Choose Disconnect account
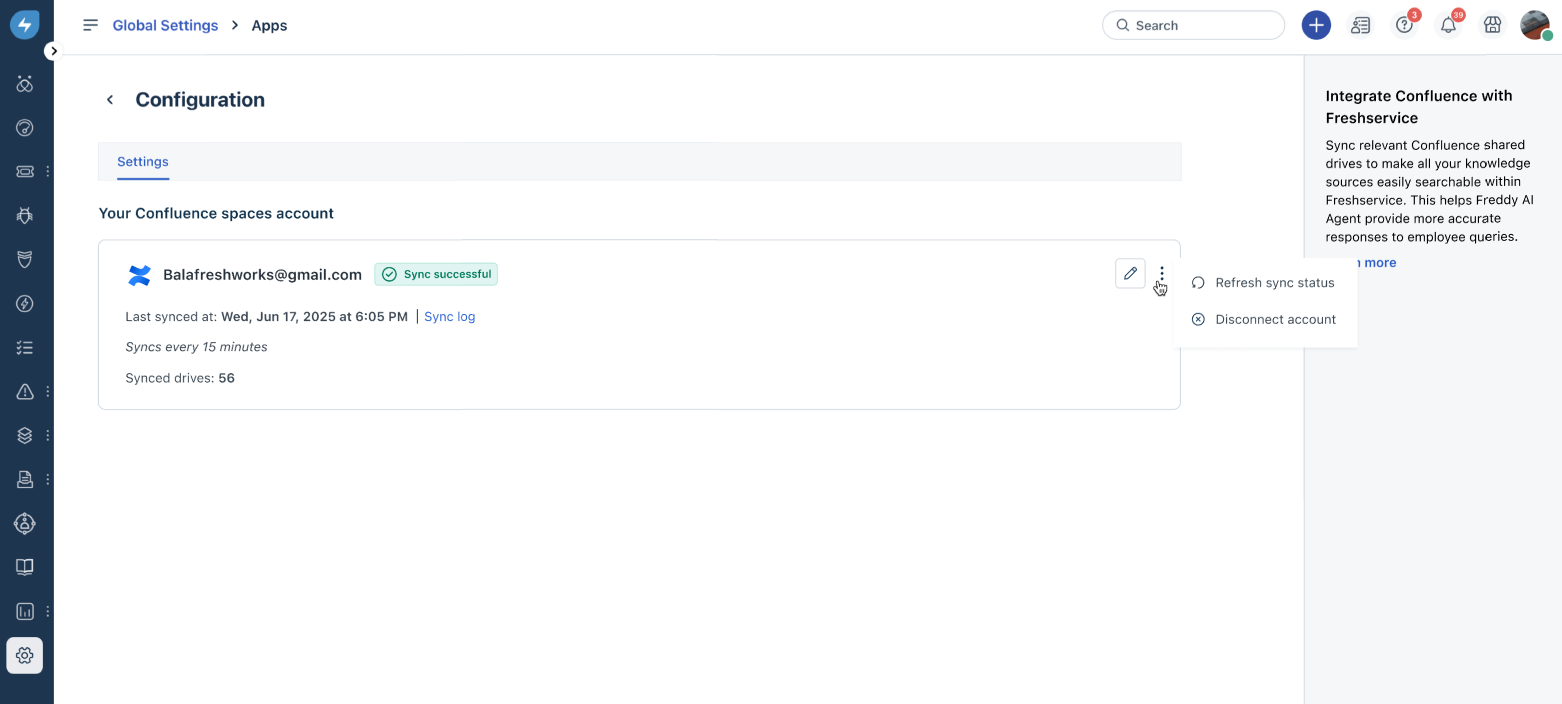The width and height of the screenshot is (1562, 704). click(1265, 319)
